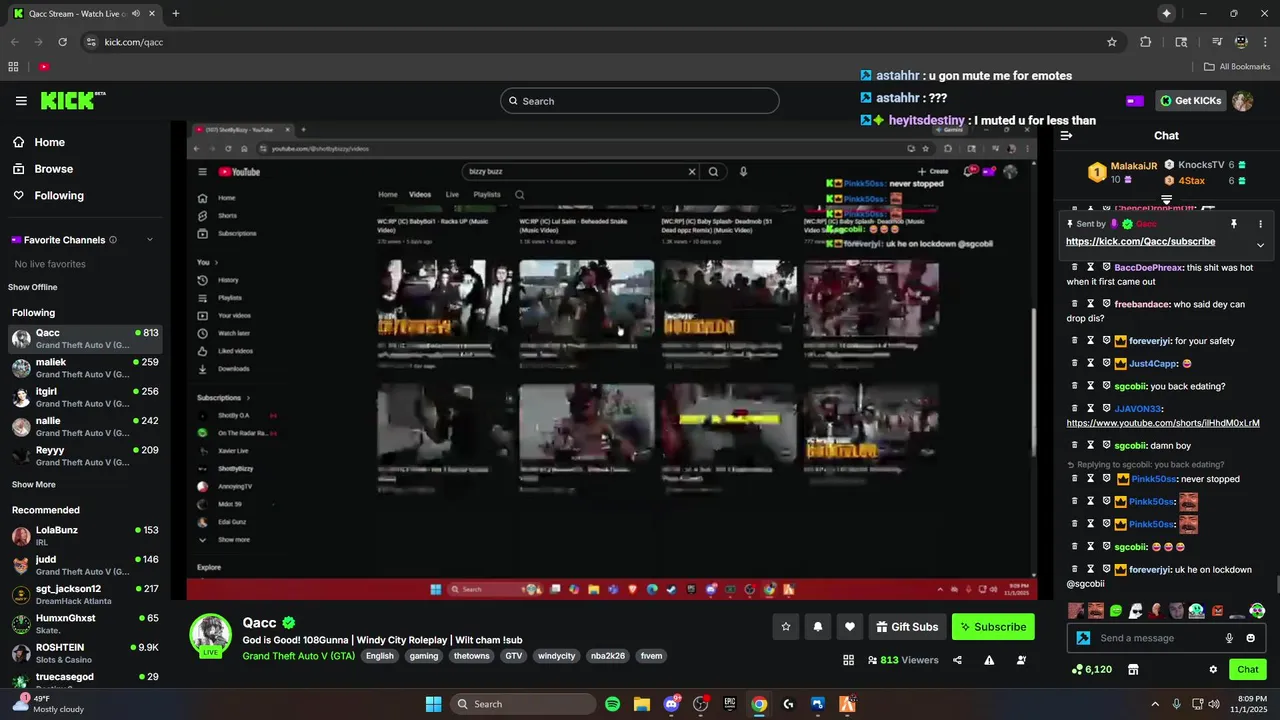
Task: Open the Kick hamburger sidebar menu
Action: [21, 101]
